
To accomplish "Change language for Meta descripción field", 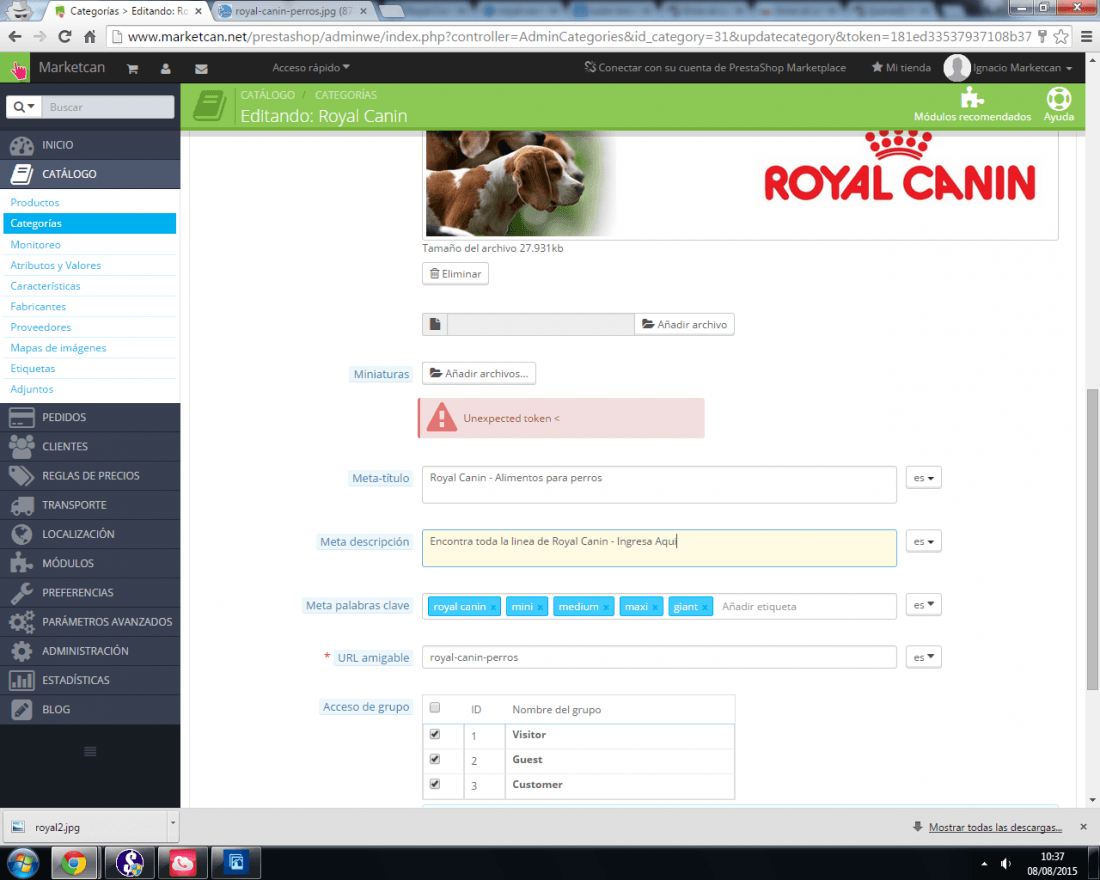I will 923,542.
